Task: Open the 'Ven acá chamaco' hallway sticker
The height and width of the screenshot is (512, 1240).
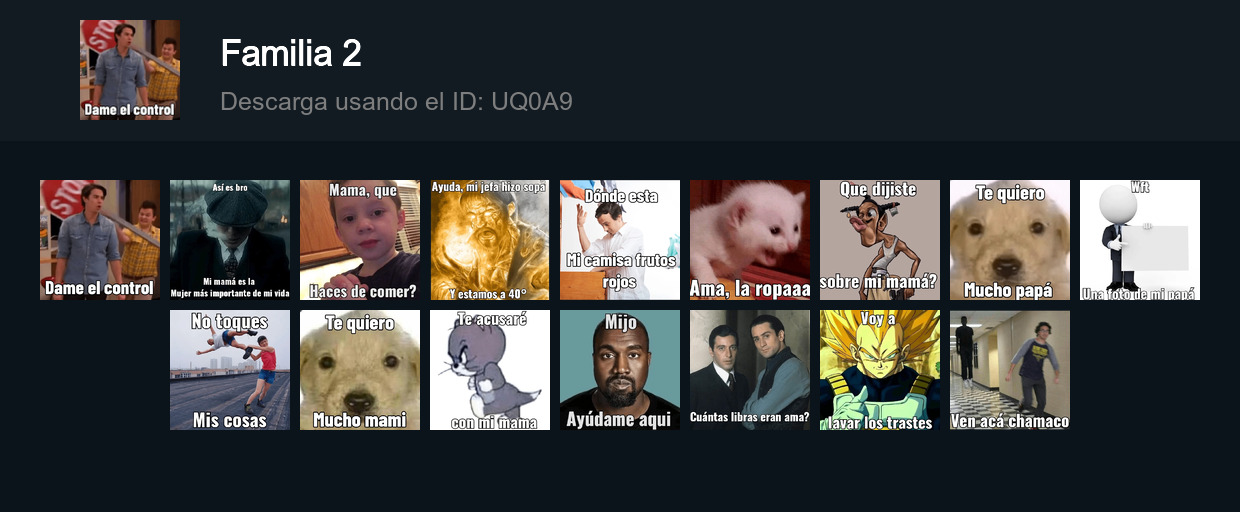Action: pyautogui.click(x=1010, y=370)
